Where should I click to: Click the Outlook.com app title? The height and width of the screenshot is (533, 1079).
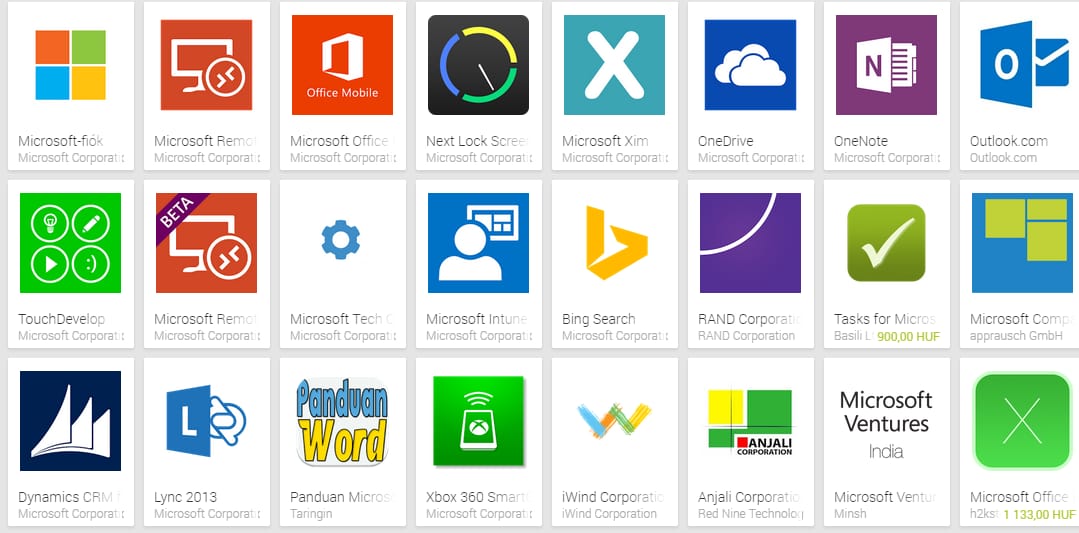coord(1009,141)
